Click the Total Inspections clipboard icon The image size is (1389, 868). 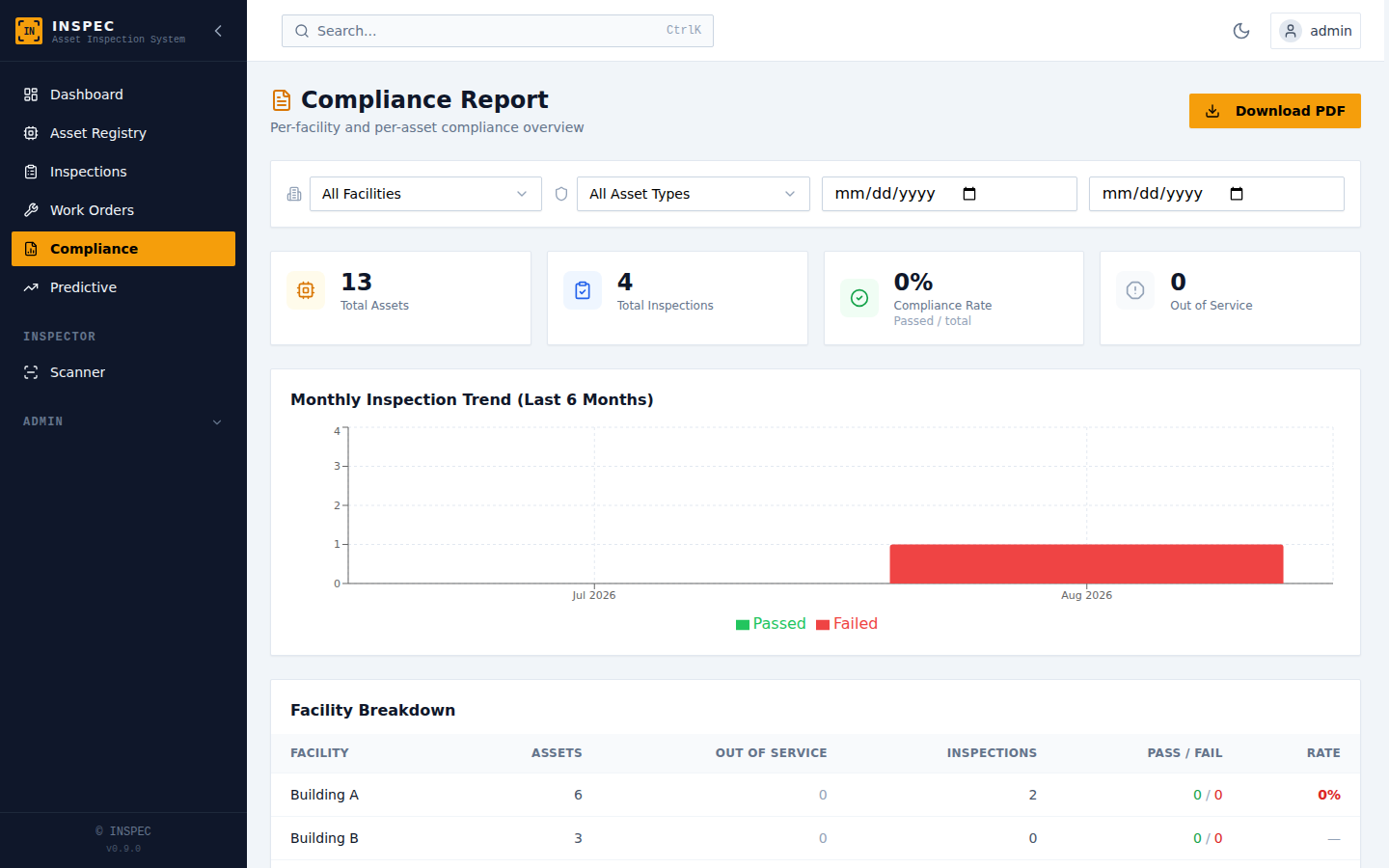tap(583, 290)
